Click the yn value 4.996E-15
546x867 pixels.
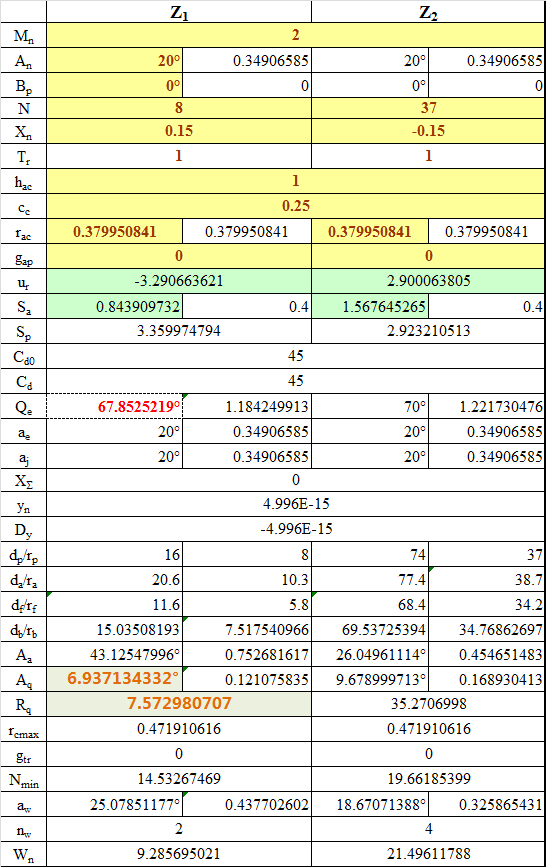tap(295, 504)
